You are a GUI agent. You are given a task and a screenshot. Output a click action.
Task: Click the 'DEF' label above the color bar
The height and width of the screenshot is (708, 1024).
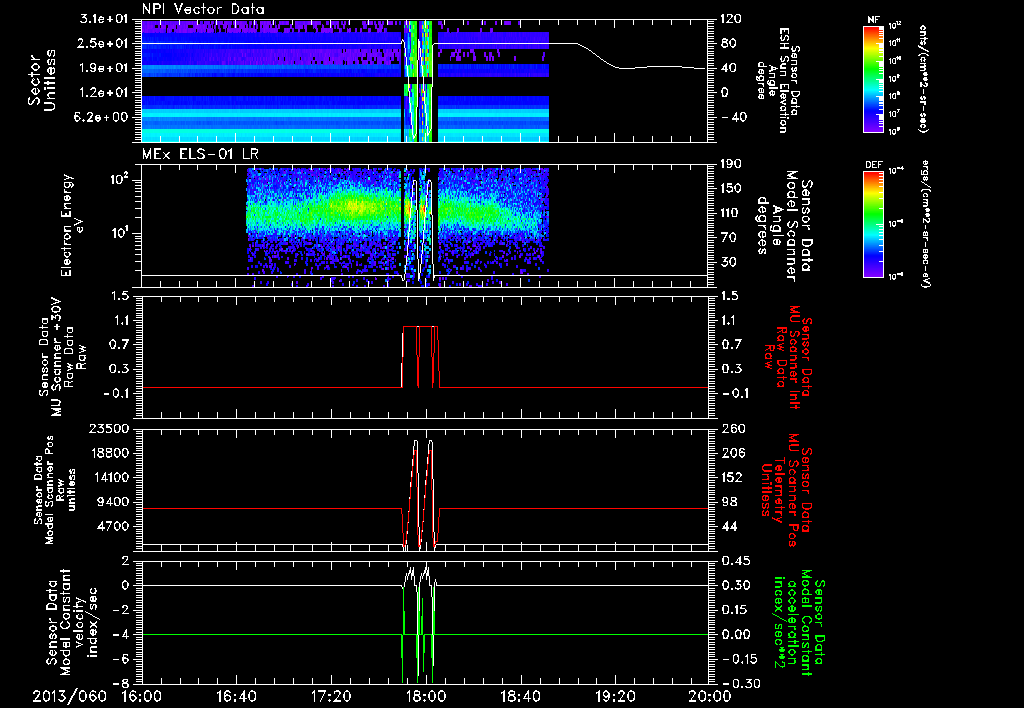click(x=873, y=165)
